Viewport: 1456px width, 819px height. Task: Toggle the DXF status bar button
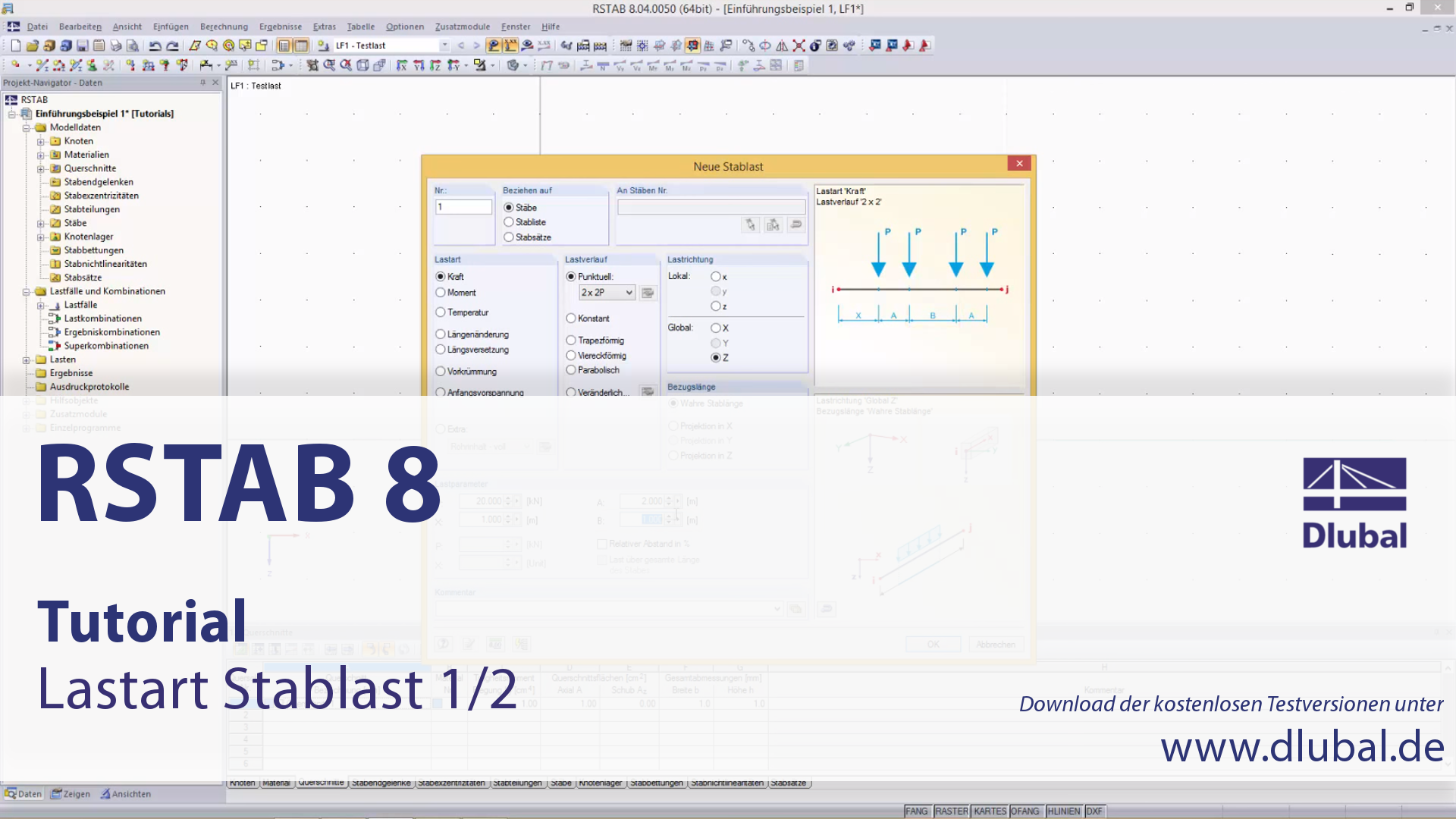click(x=1094, y=811)
